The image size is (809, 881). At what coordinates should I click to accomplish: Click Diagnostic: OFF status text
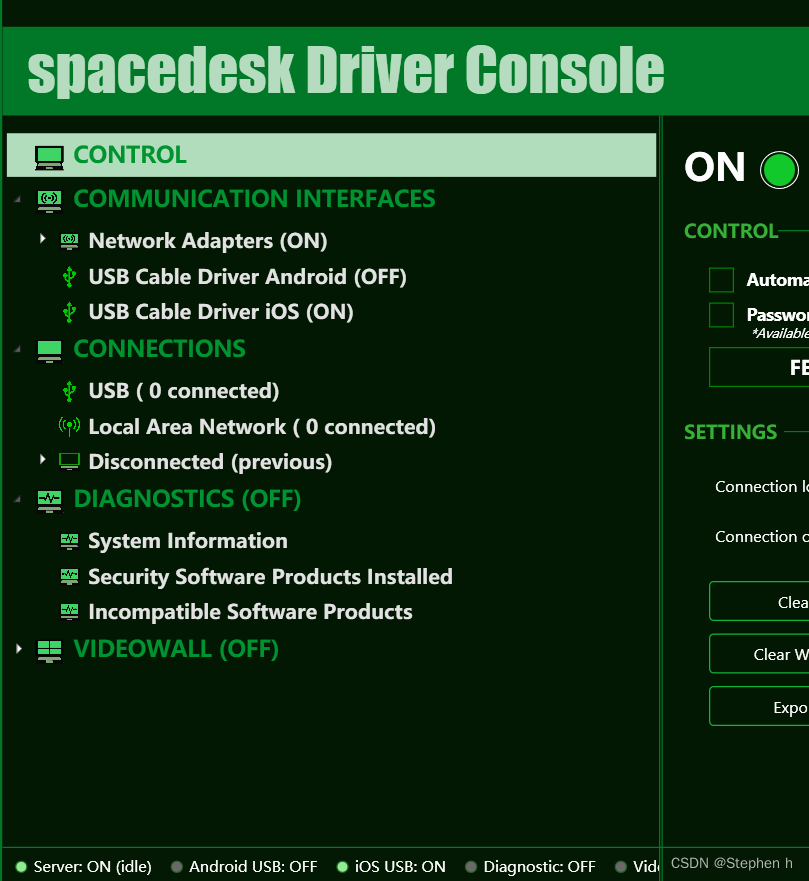539,867
